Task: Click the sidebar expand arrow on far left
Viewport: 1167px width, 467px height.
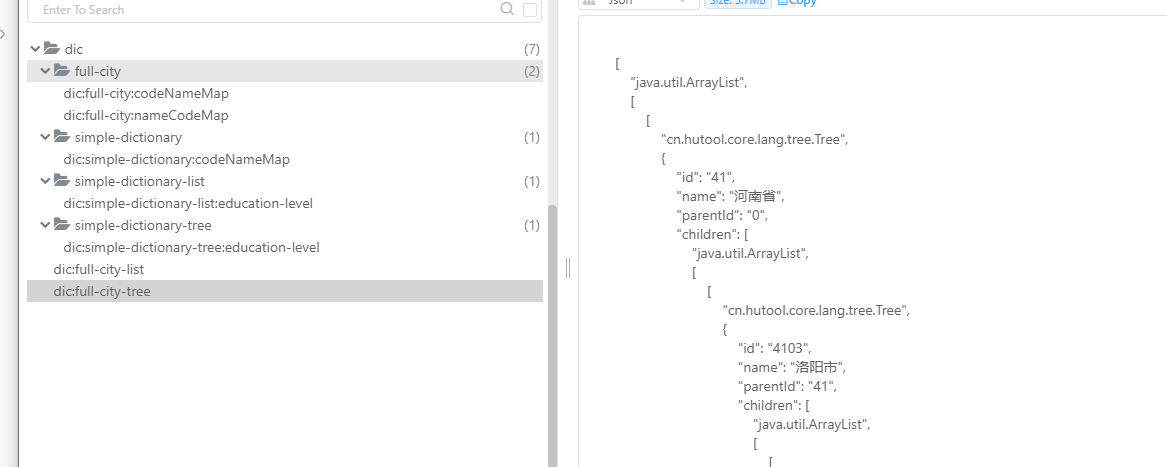Action: (x=3, y=34)
